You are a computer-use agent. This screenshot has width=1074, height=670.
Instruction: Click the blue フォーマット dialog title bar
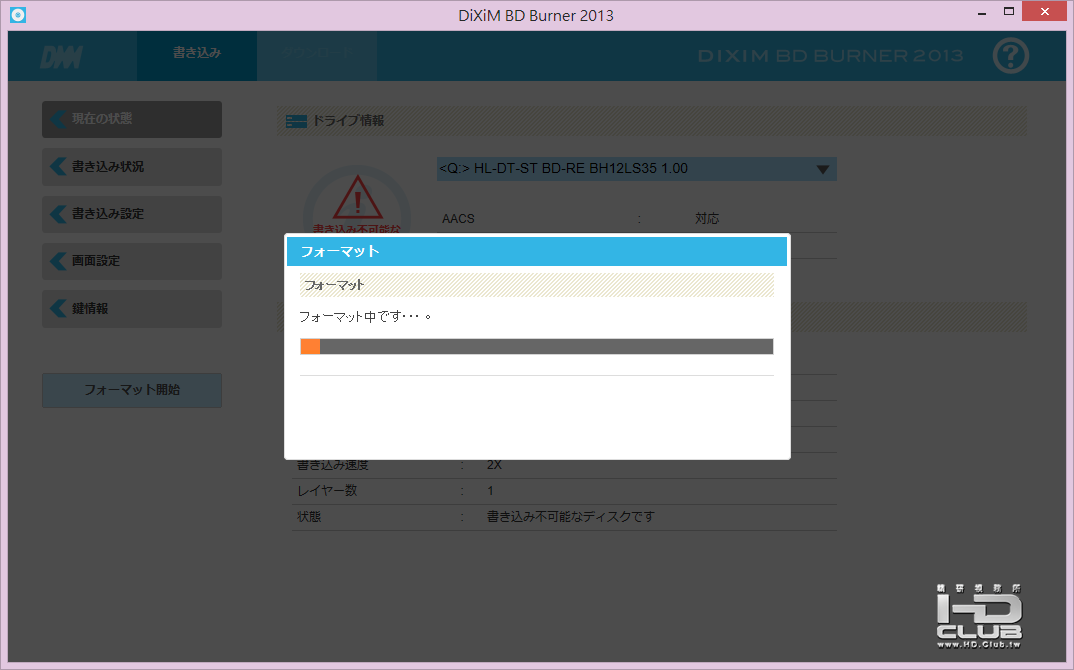point(536,251)
